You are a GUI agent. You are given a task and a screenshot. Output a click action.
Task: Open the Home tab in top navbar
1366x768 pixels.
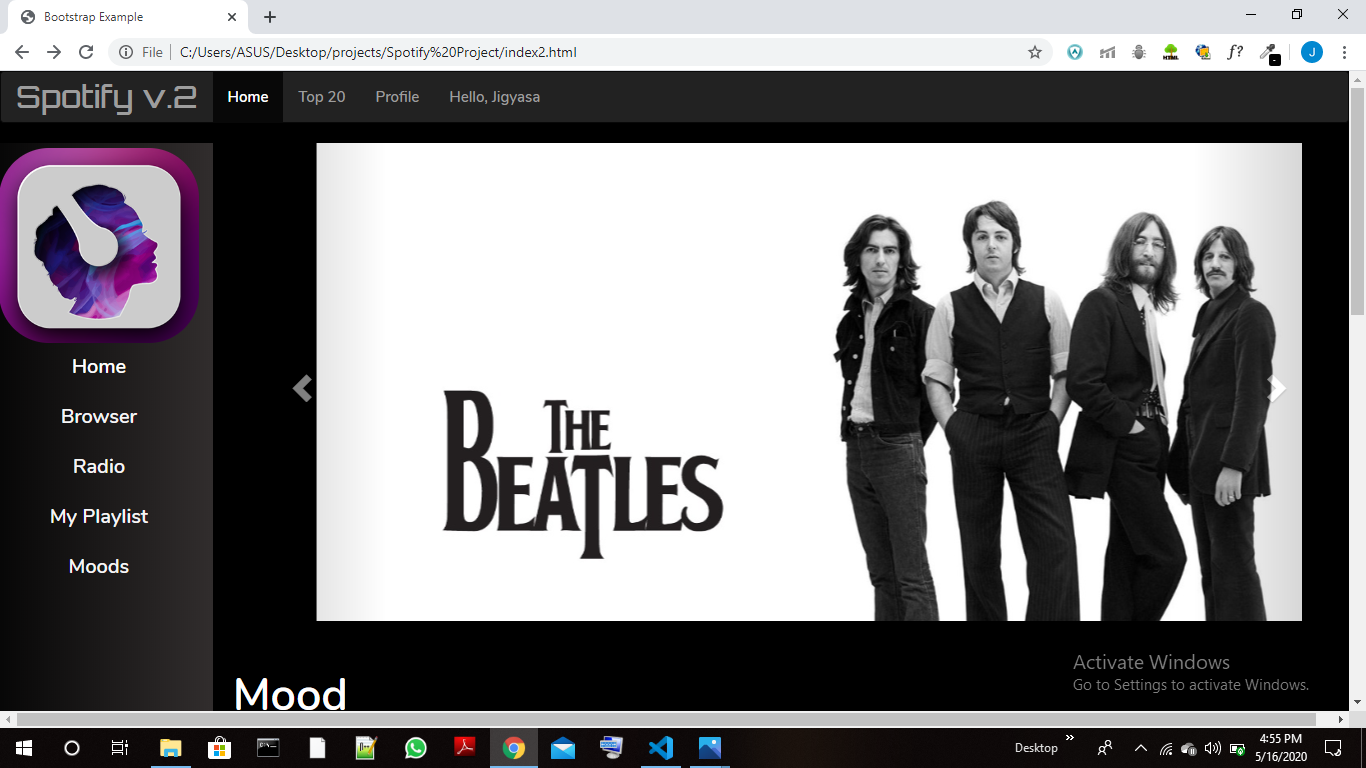pyautogui.click(x=248, y=97)
